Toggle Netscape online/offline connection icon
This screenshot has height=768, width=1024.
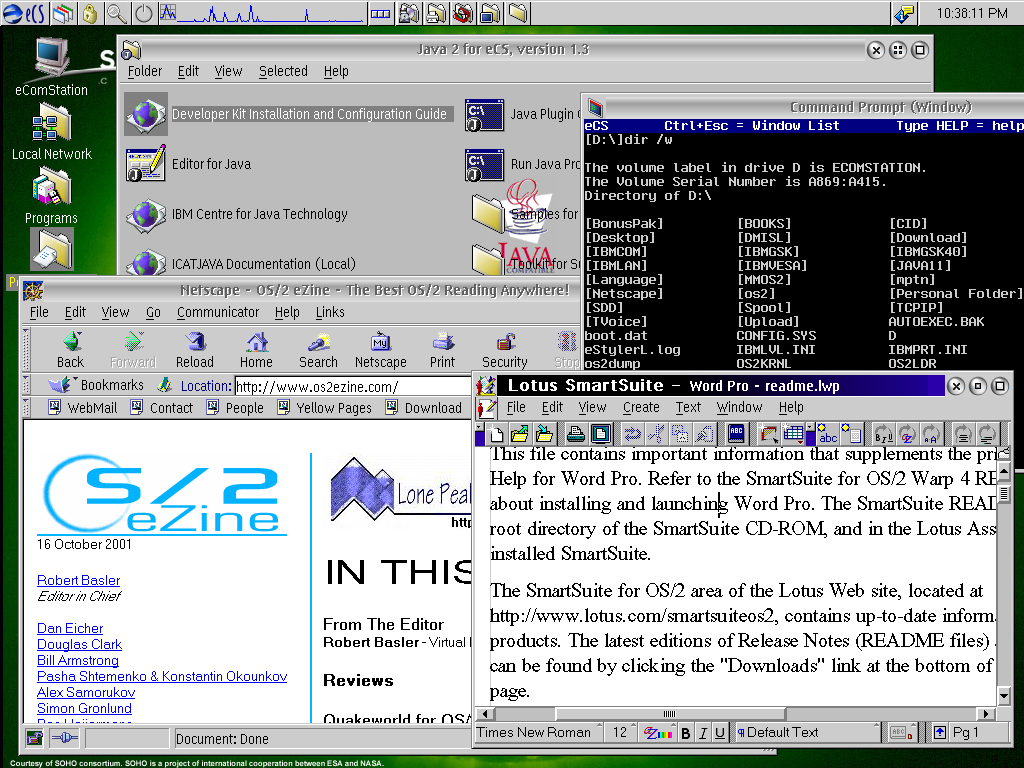(x=65, y=739)
